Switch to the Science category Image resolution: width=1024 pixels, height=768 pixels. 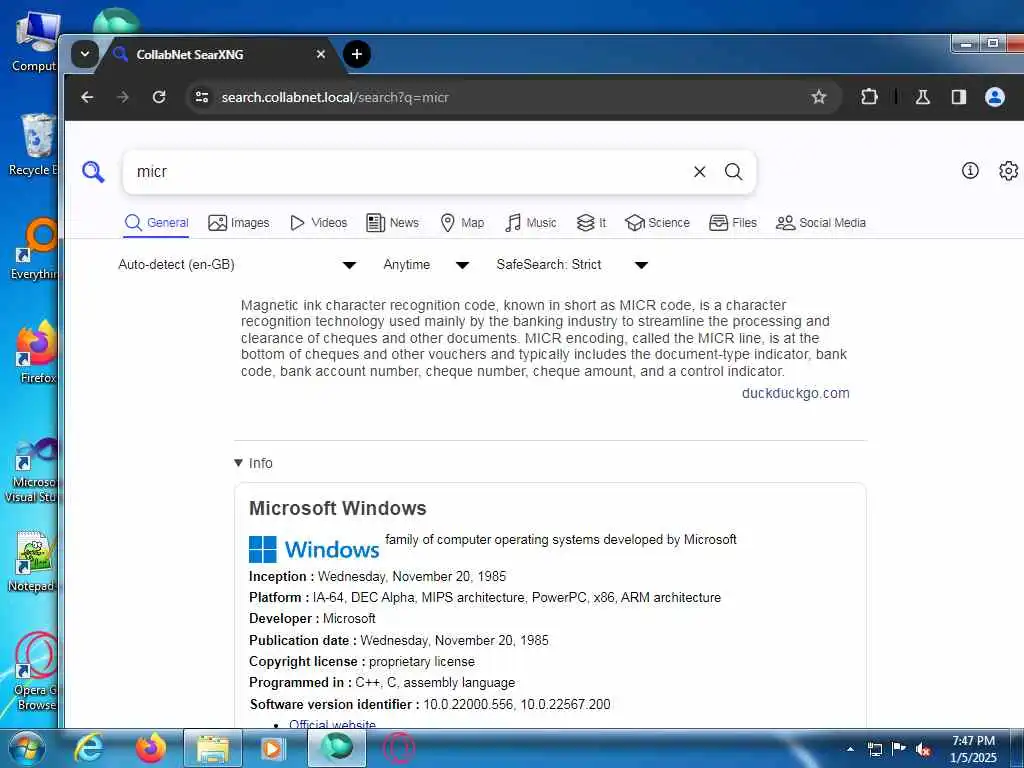point(657,223)
